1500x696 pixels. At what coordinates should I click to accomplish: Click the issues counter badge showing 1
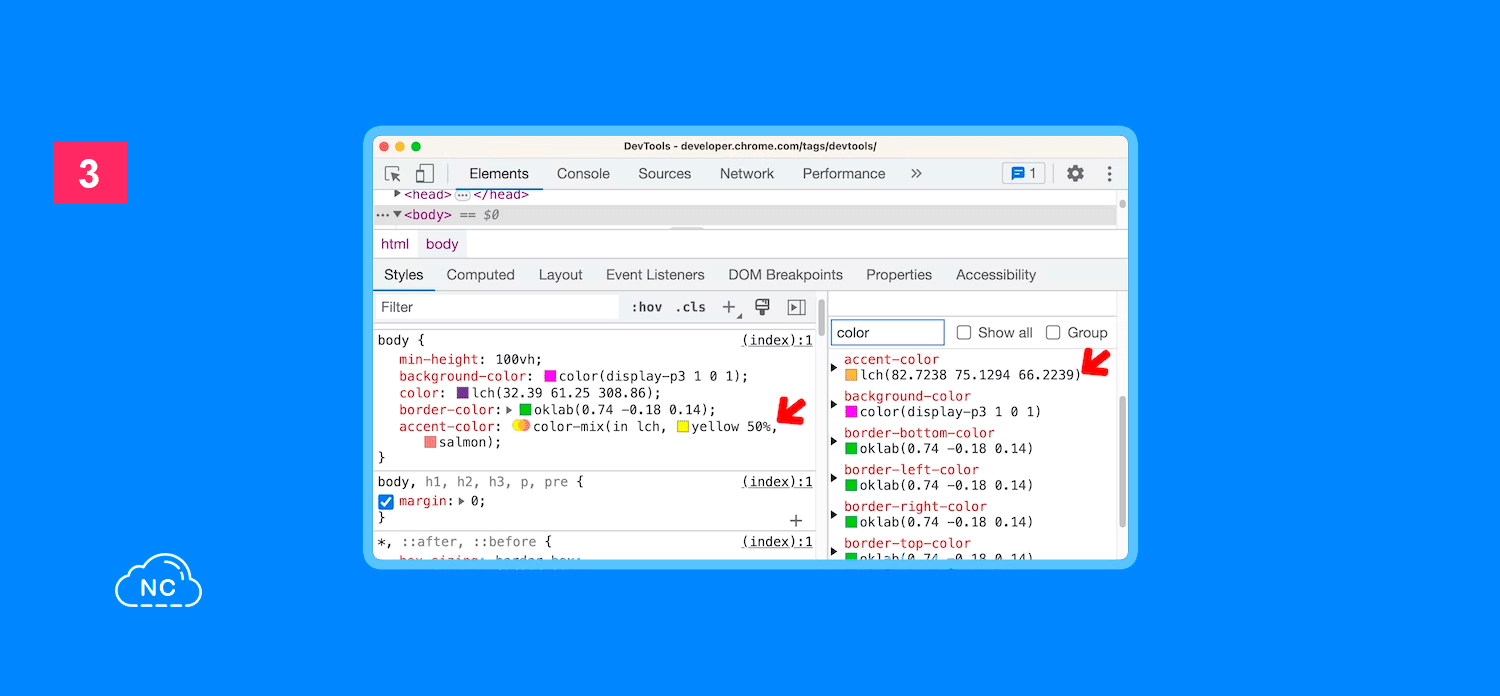pos(1023,174)
